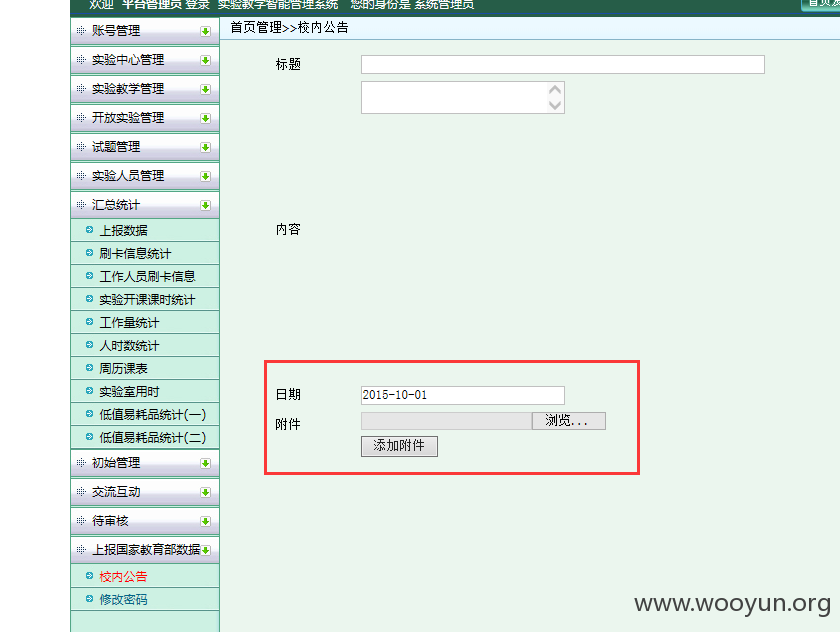Image resolution: width=840 pixels, height=632 pixels.
Task: Go to 实验开课课时统计
Action: click(147, 299)
